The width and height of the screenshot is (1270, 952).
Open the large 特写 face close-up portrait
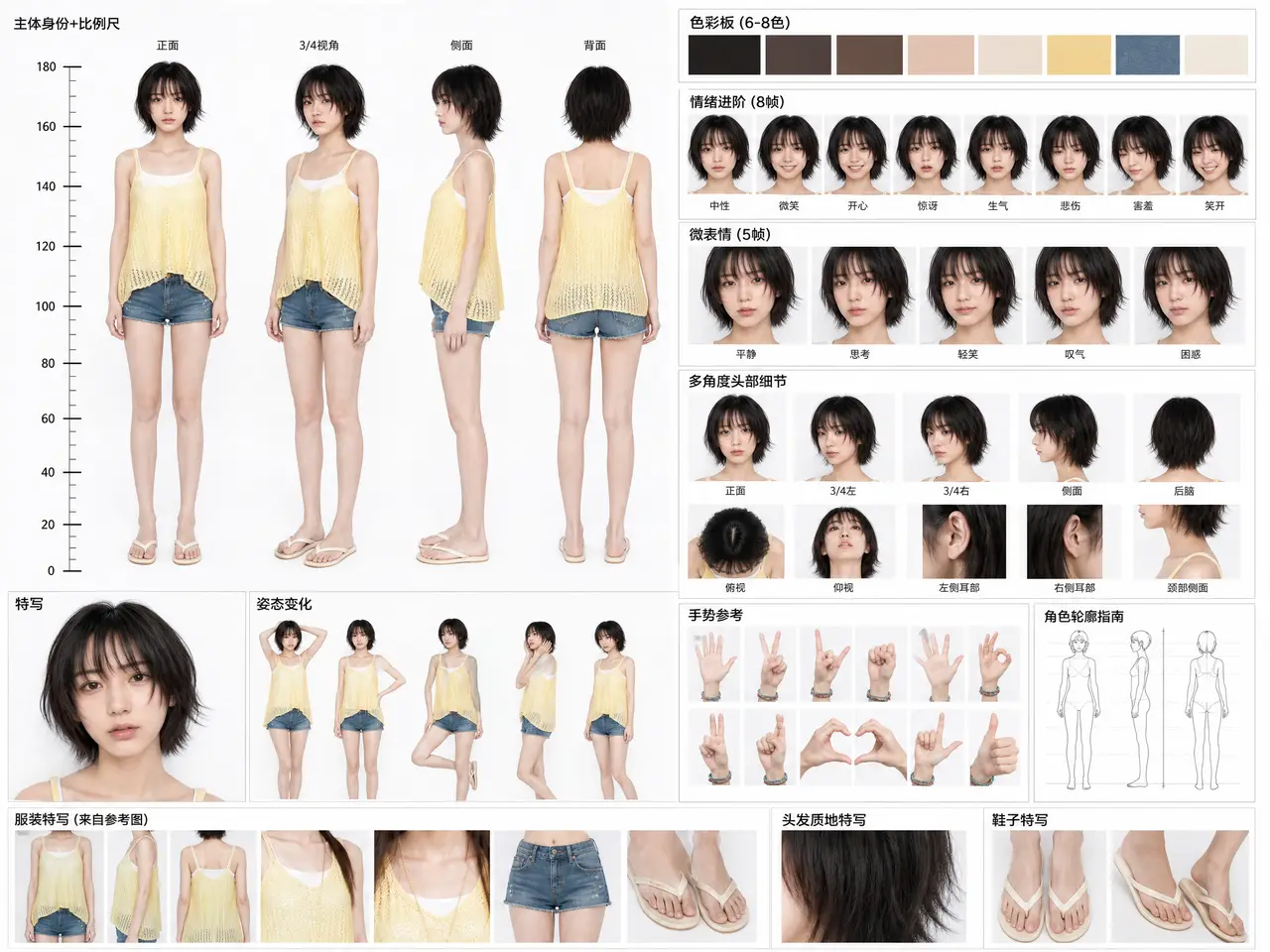tap(126, 699)
